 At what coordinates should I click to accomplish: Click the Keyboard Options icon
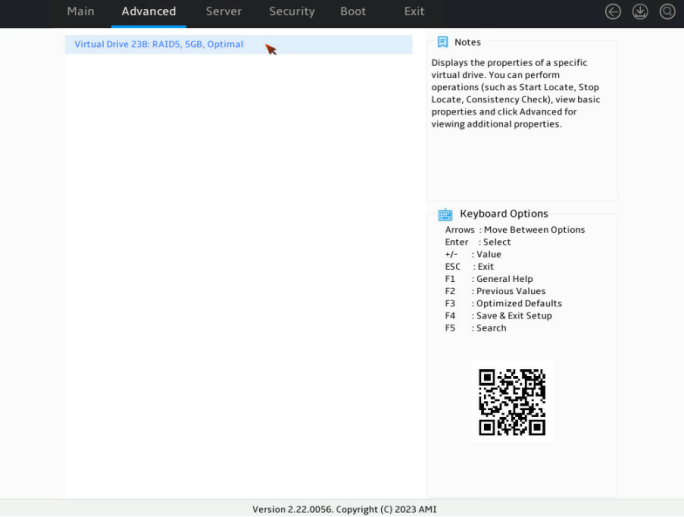tap(445, 214)
